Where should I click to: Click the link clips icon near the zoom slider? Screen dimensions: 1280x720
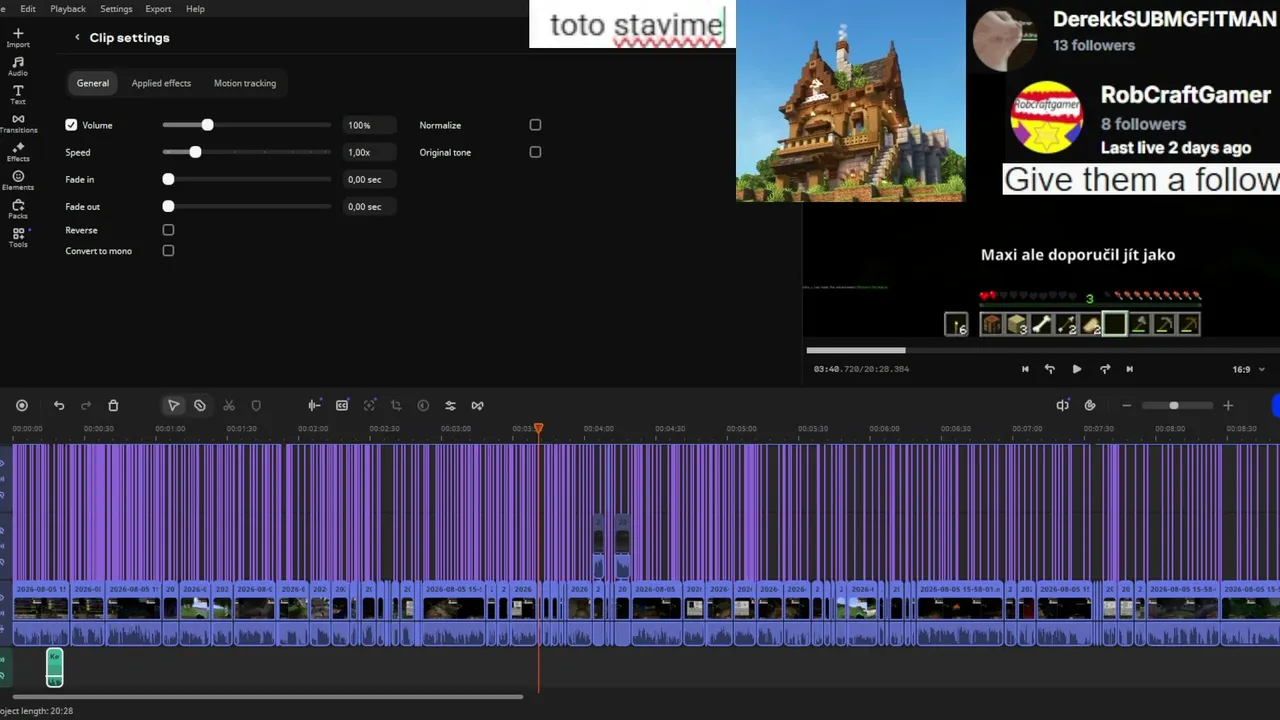pyautogui.click(x=1090, y=405)
